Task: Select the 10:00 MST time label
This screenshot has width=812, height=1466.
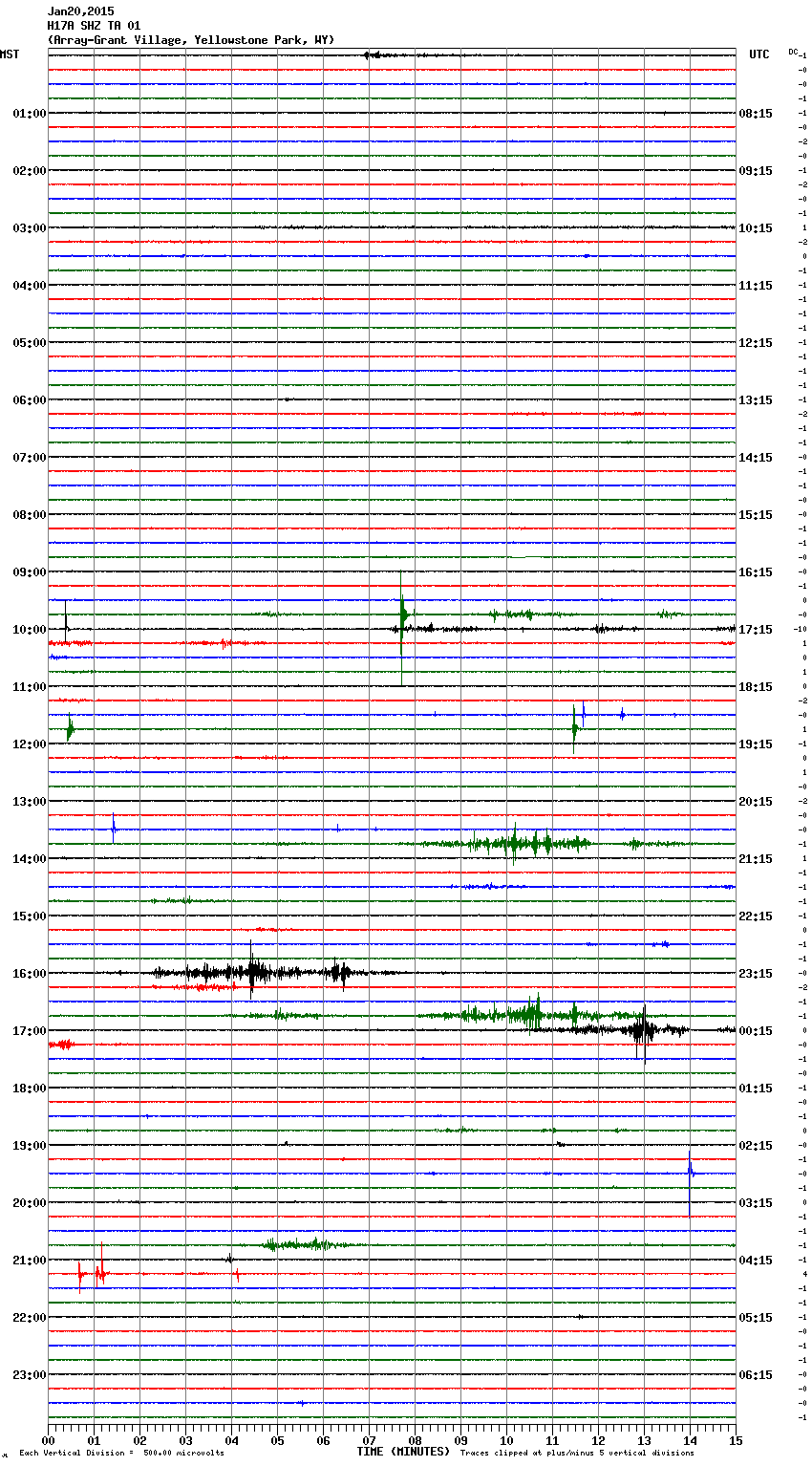Action: (29, 630)
